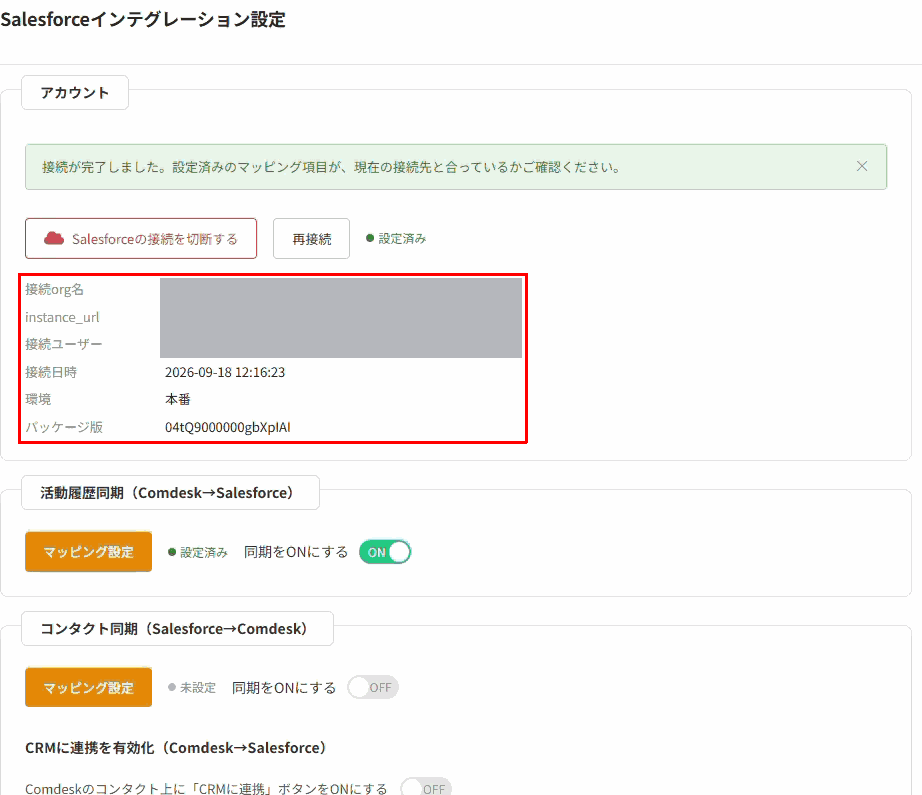The image size is (922, 795).
Task: Click the 再接続 button
Action: click(312, 238)
